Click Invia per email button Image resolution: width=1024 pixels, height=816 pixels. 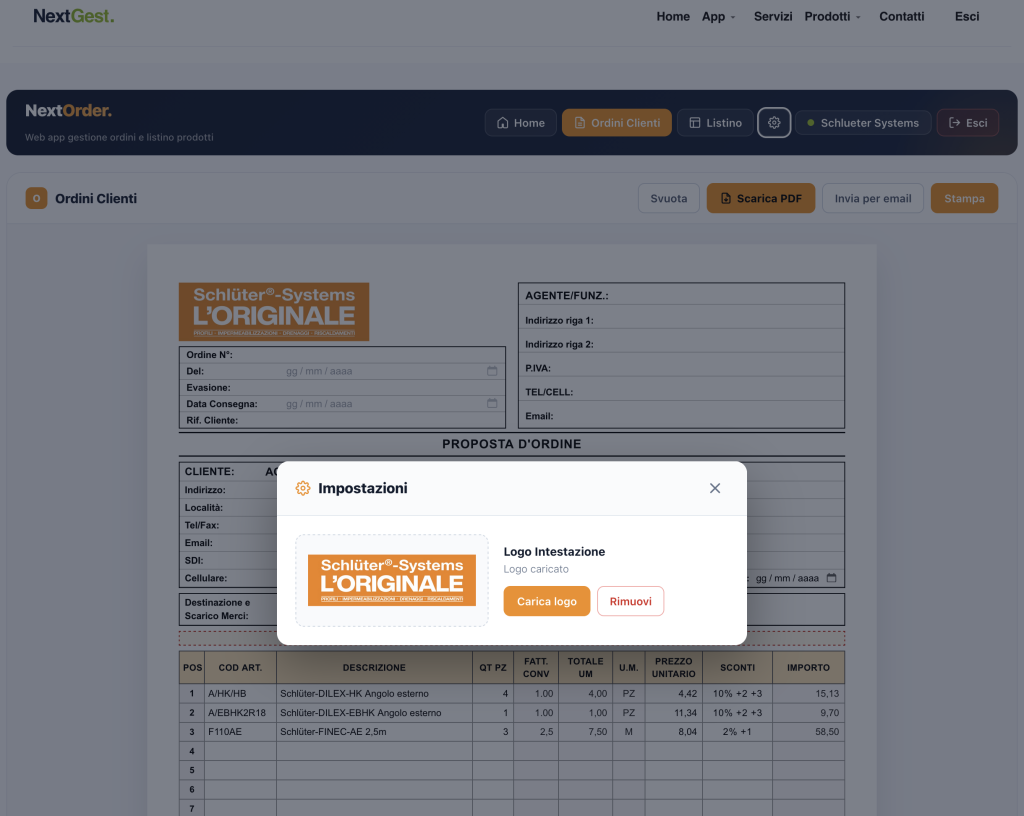(x=872, y=198)
